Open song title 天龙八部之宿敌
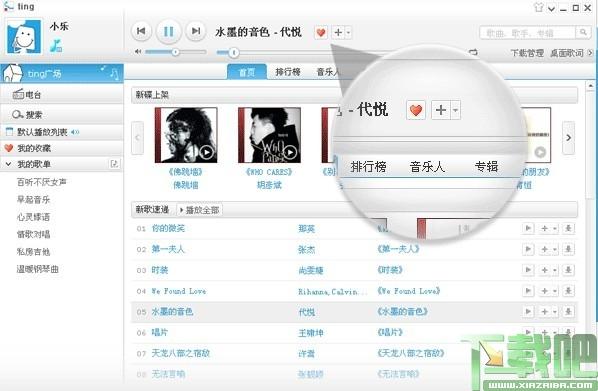Viewport: 598px width, 391px height. pos(181,353)
